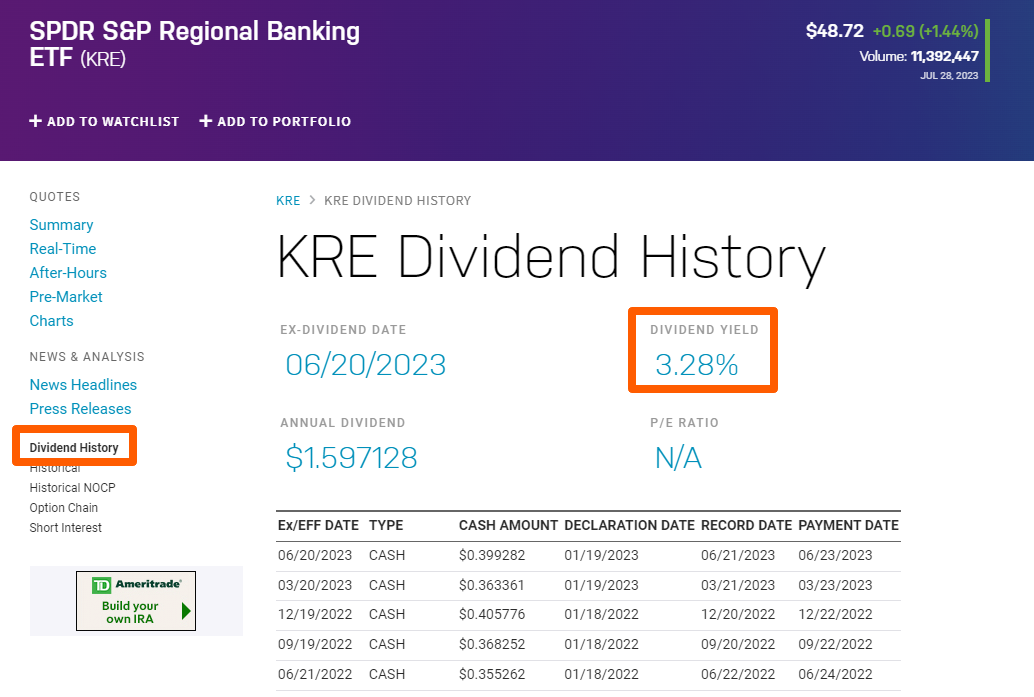Click the TD Ameritrade Build your own IRA ad
The height and width of the screenshot is (697, 1034).
(136, 601)
